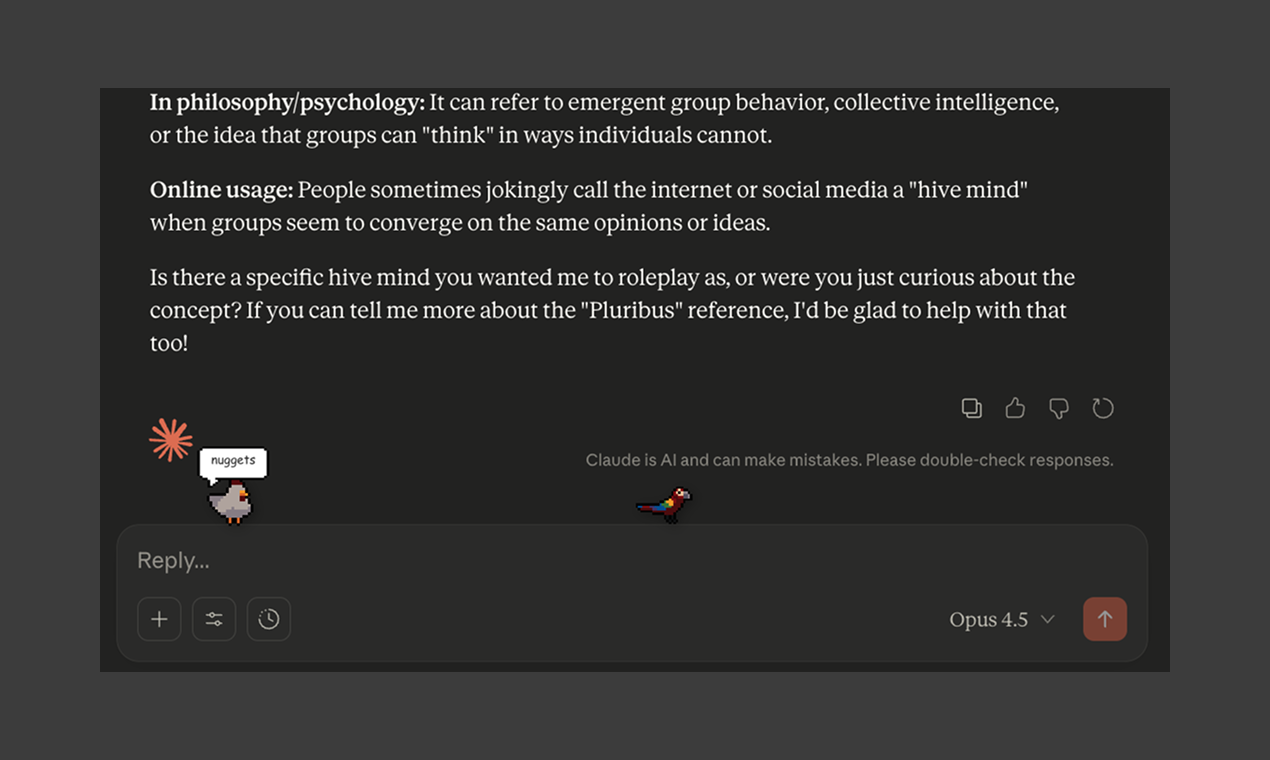This screenshot has height=760, width=1270.
Task: Click the nuggets speech bubble
Action: coord(233,461)
